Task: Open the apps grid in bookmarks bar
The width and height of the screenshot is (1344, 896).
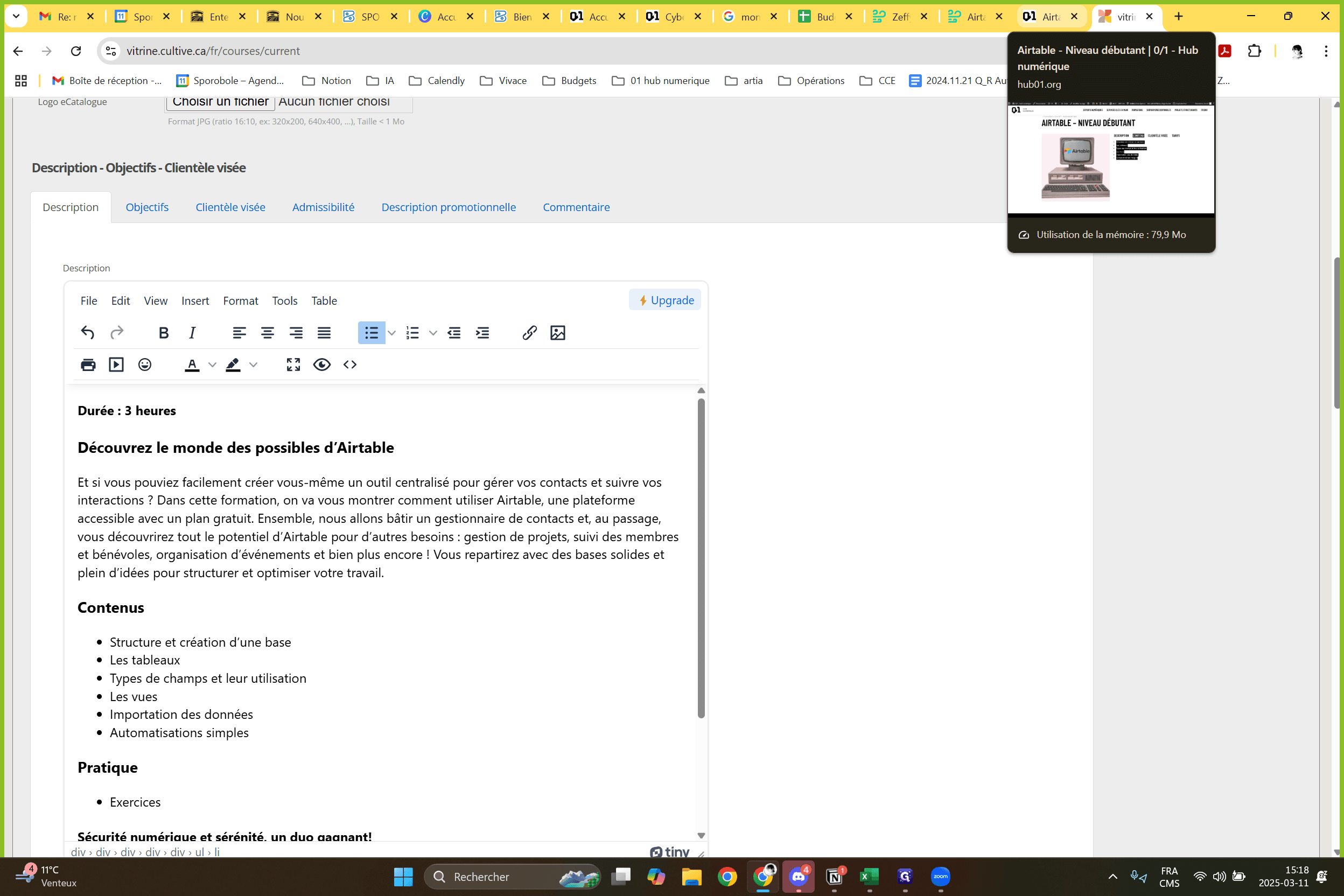Action: click(x=21, y=81)
